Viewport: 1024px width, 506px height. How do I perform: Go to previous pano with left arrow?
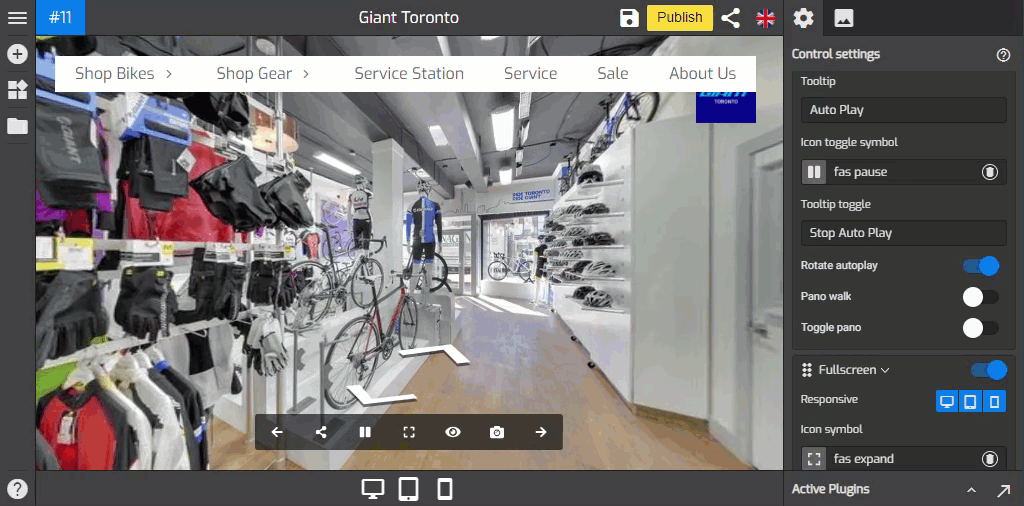[x=277, y=432]
